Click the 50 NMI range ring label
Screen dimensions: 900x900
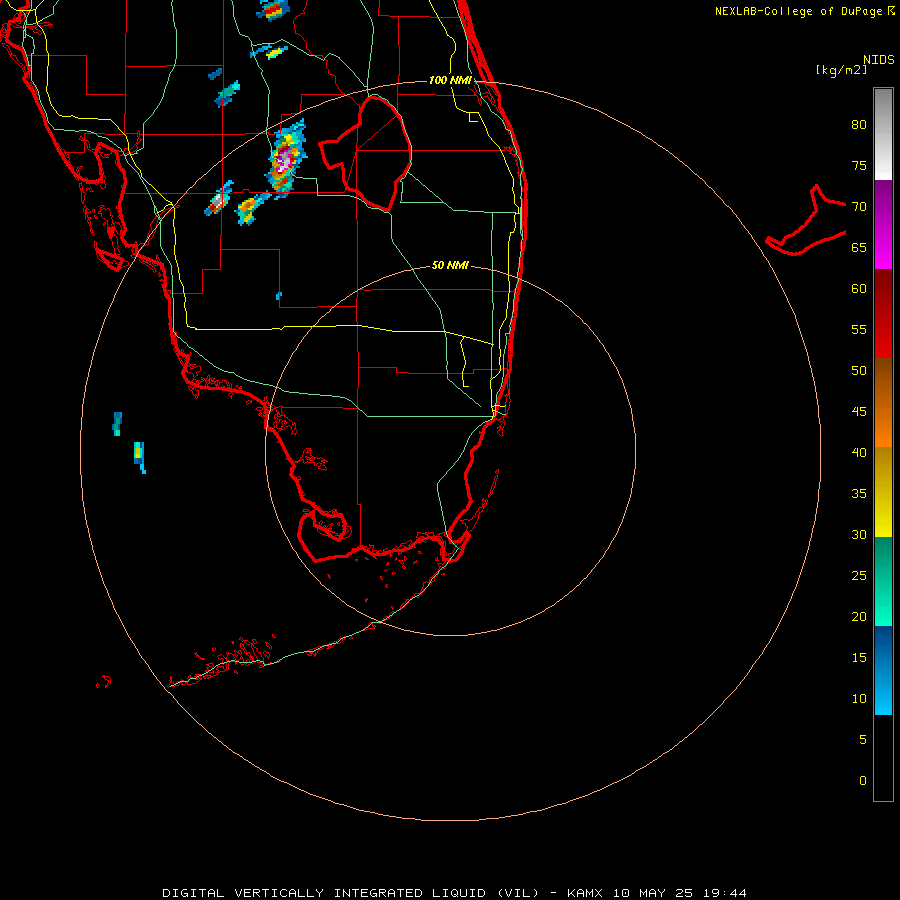tap(450, 265)
